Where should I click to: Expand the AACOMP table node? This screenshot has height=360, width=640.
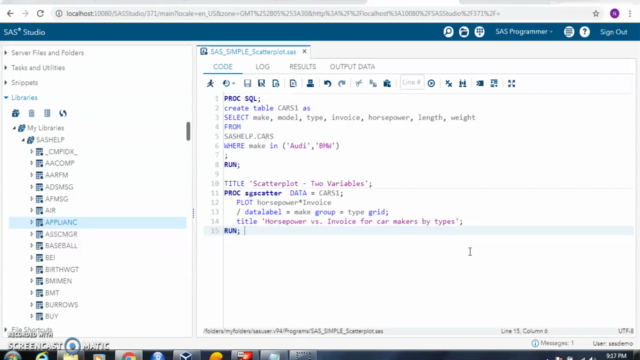pyautogui.click(x=32, y=163)
